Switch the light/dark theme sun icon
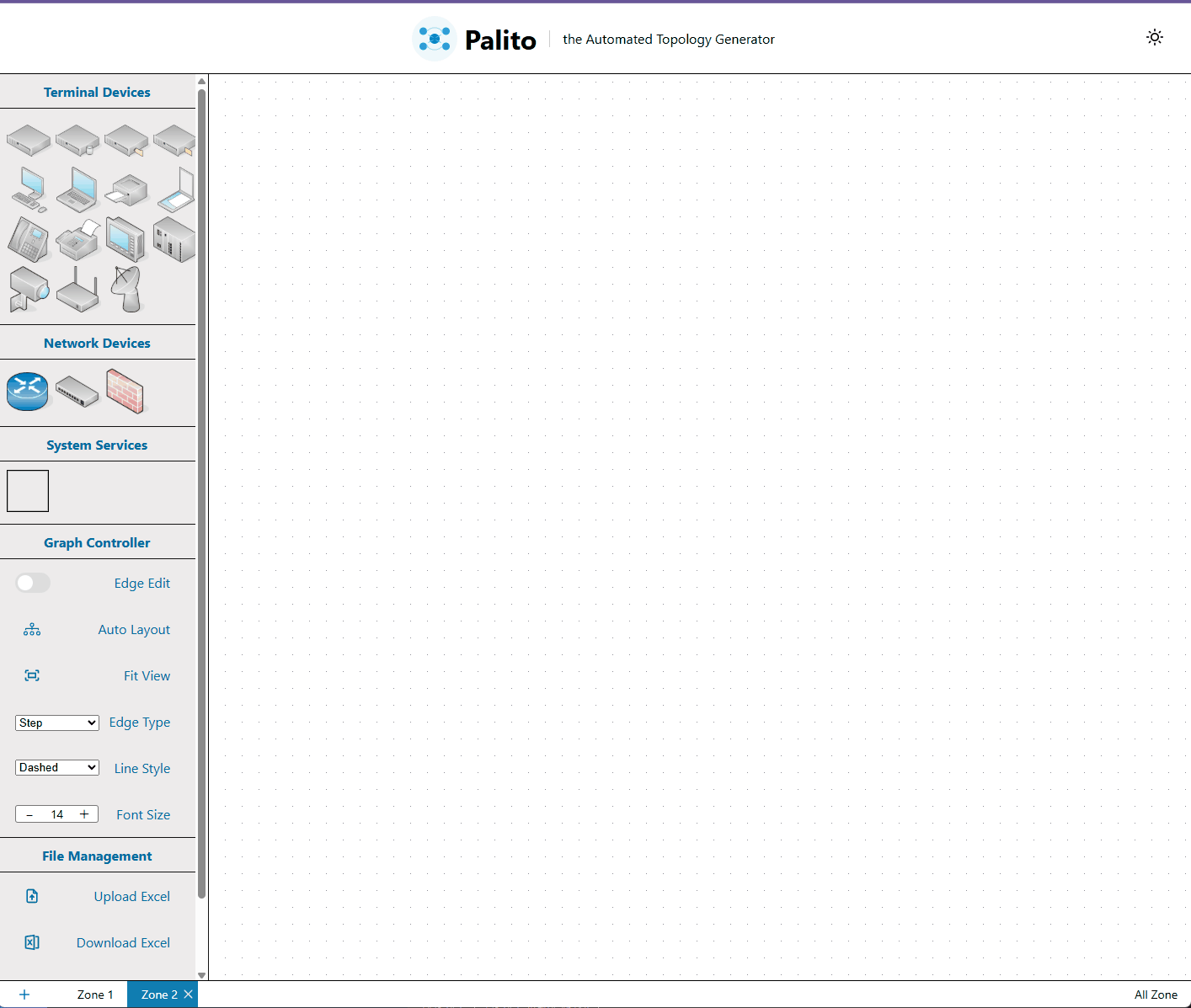Image resolution: width=1191 pixels, height=1008 pixels. click(x=1155, y=37)
